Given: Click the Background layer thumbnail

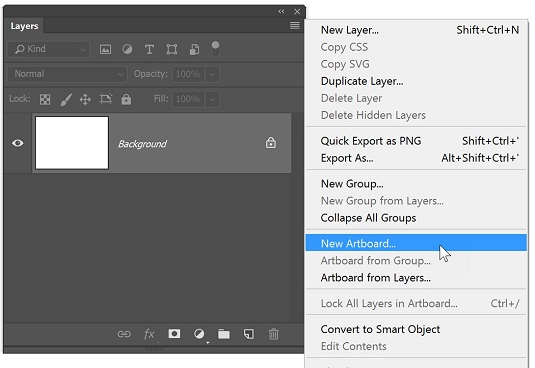Looking at the screenshot, I should [72, 143].
